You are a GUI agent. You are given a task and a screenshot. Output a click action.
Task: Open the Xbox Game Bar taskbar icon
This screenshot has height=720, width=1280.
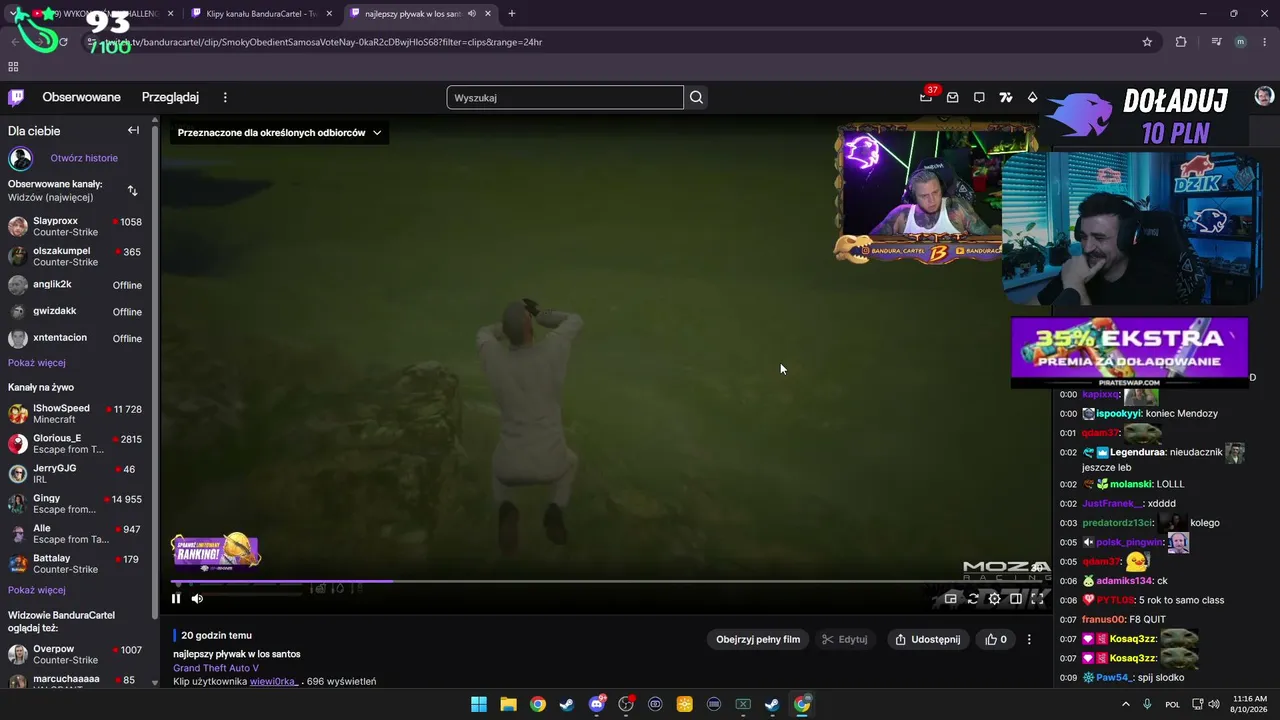coord(743,704)
